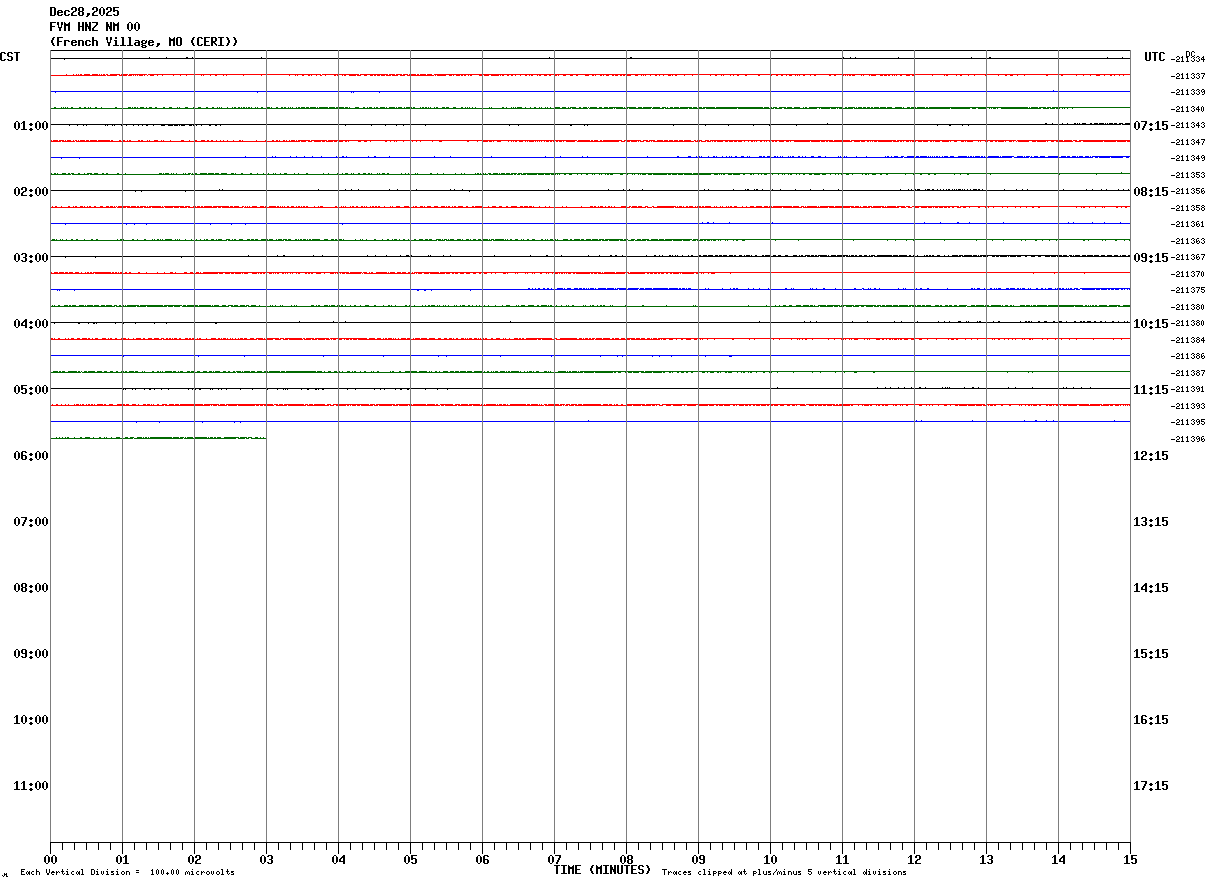1210x886 pixels.
Task: Click the 17:15 UTC time label
Action: pyautogui.click(x=1150, y=785)
